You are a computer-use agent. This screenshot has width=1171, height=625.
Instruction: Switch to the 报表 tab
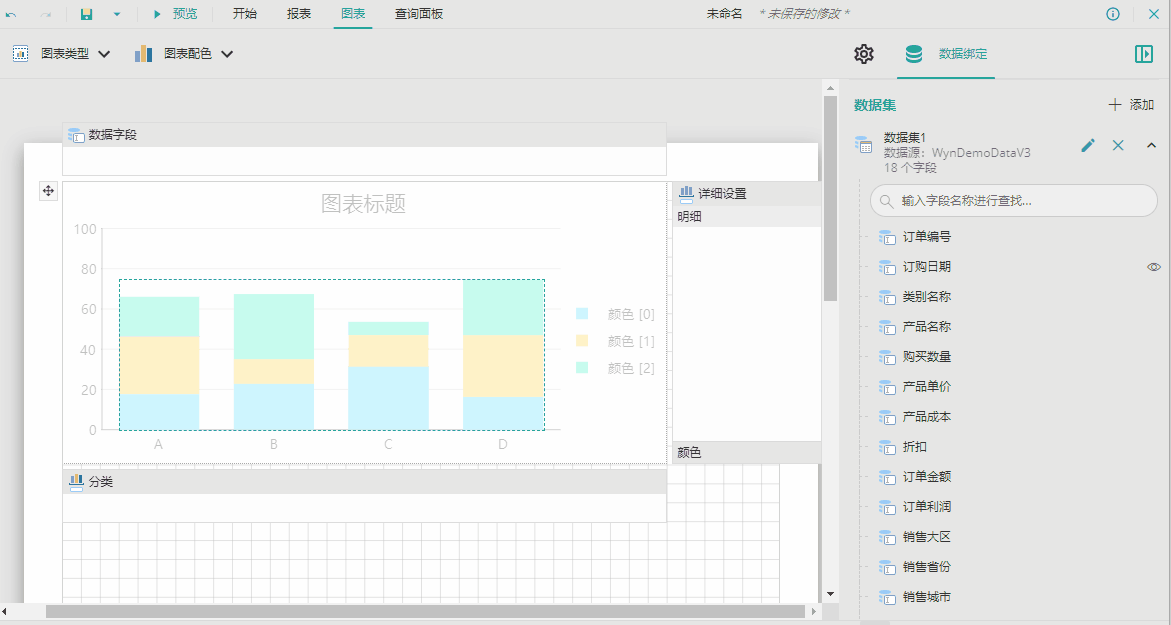[x=298, y=14]
